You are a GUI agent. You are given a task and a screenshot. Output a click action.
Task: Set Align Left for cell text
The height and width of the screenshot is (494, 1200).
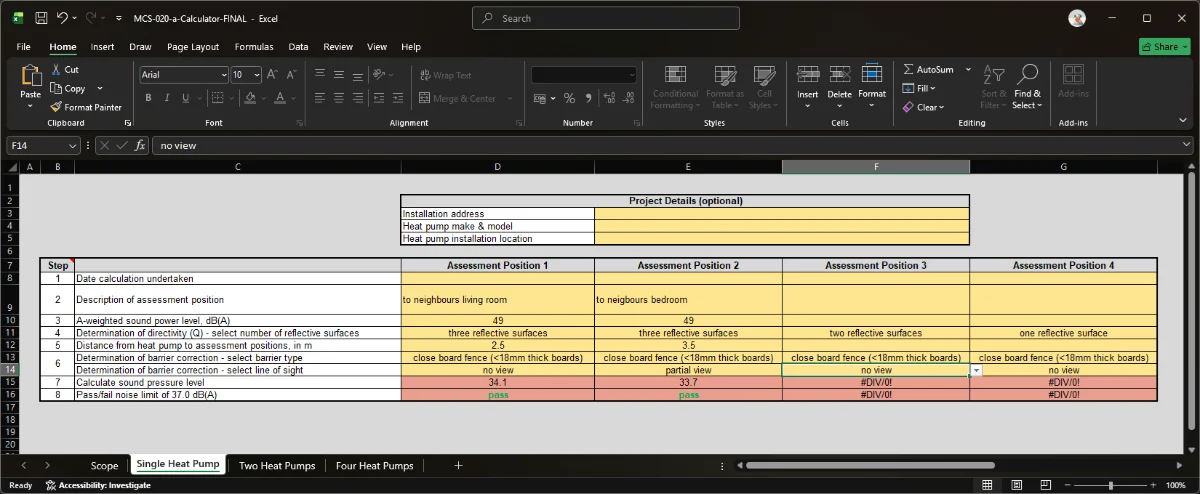tap(320, 98)
